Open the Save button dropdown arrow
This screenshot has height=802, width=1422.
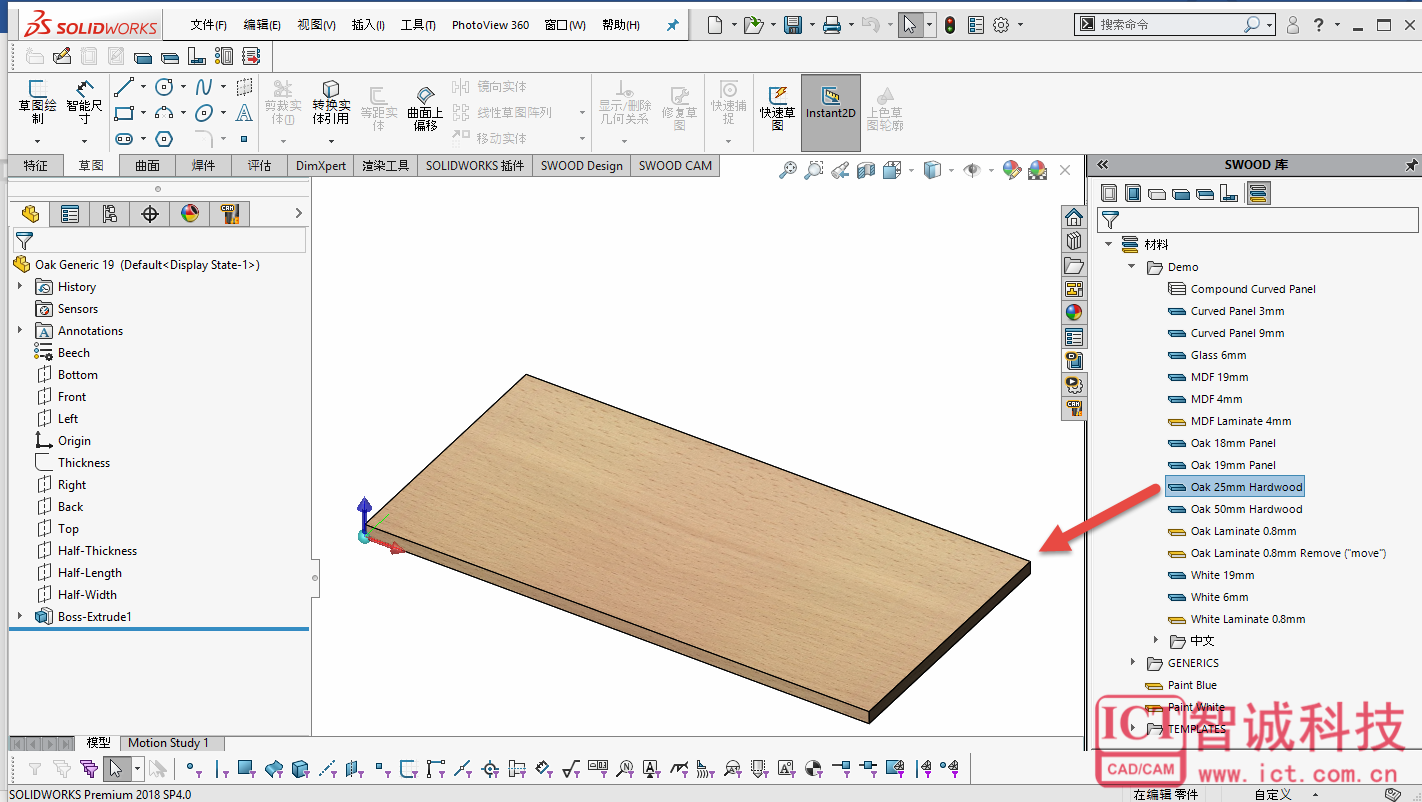810,25
